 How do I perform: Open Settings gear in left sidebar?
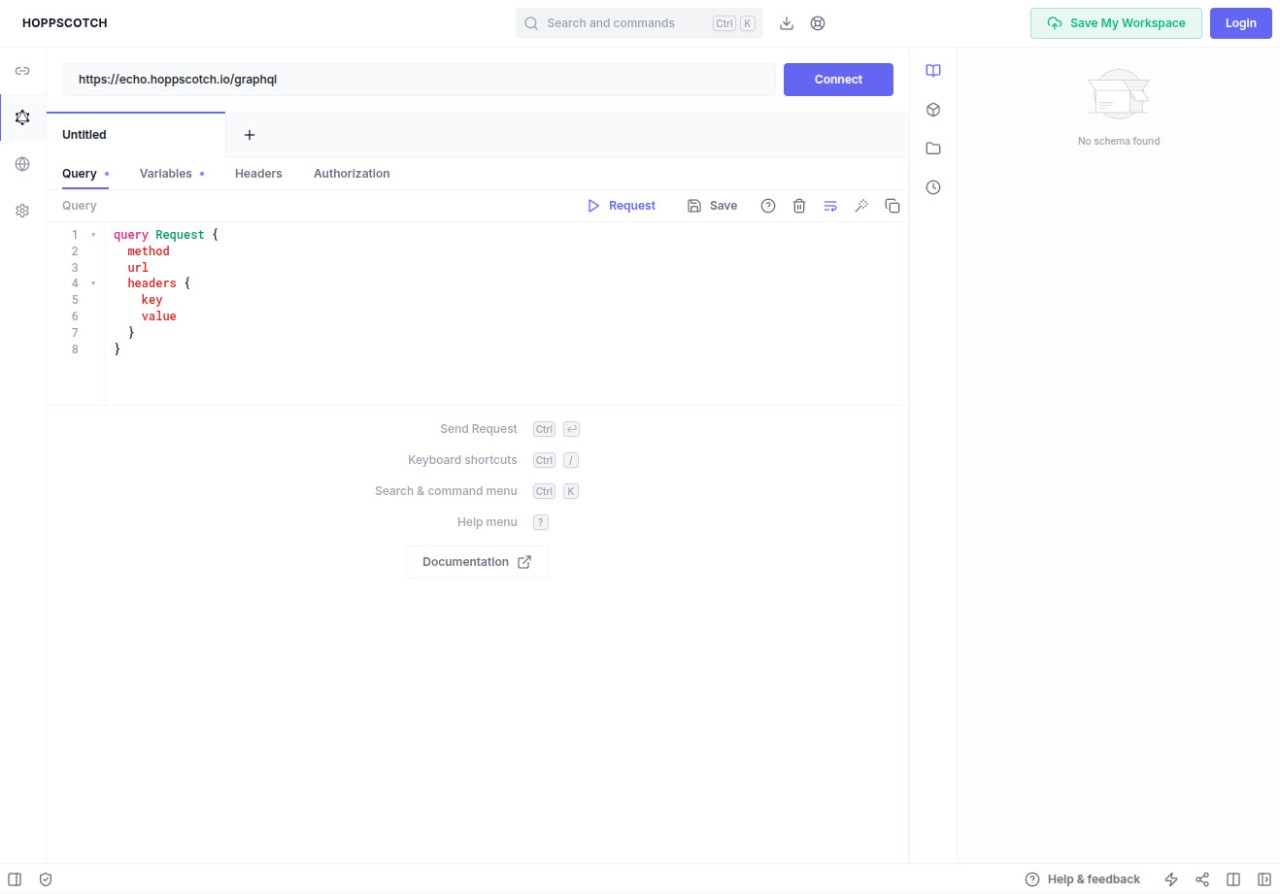click(x=22, y=211)
